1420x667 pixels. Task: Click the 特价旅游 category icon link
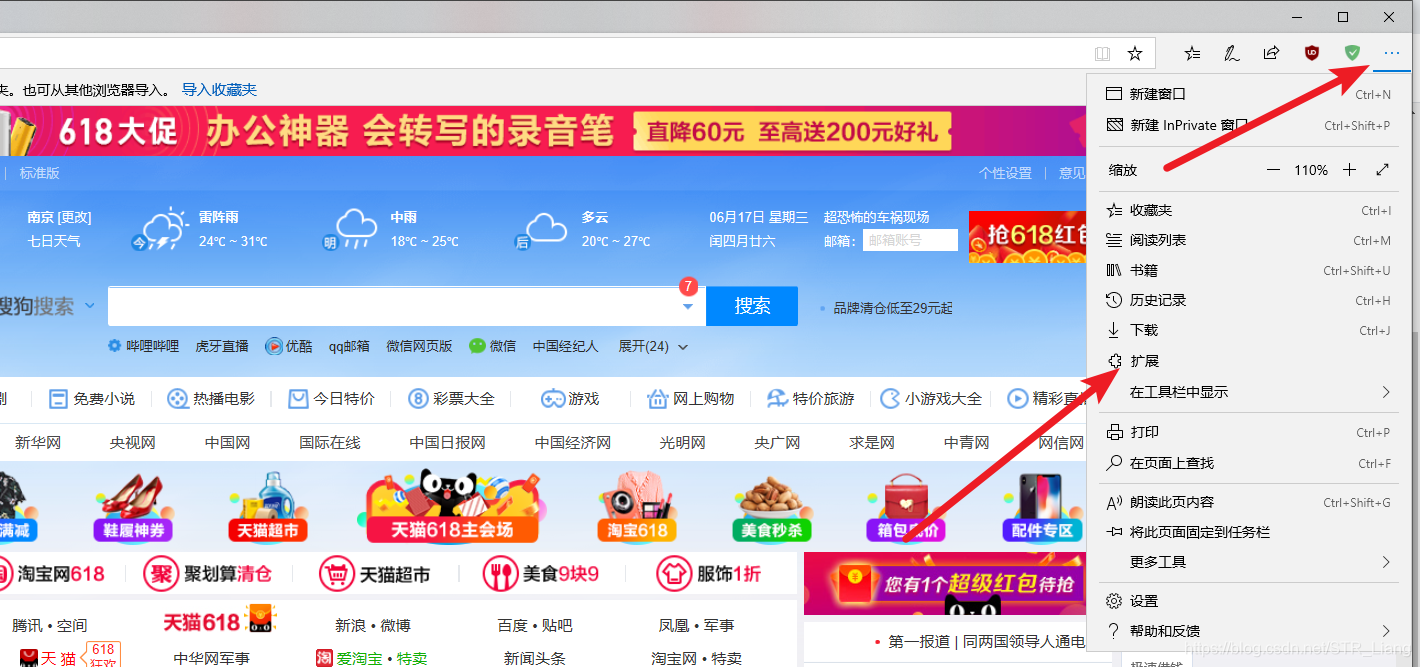[811, 399]
